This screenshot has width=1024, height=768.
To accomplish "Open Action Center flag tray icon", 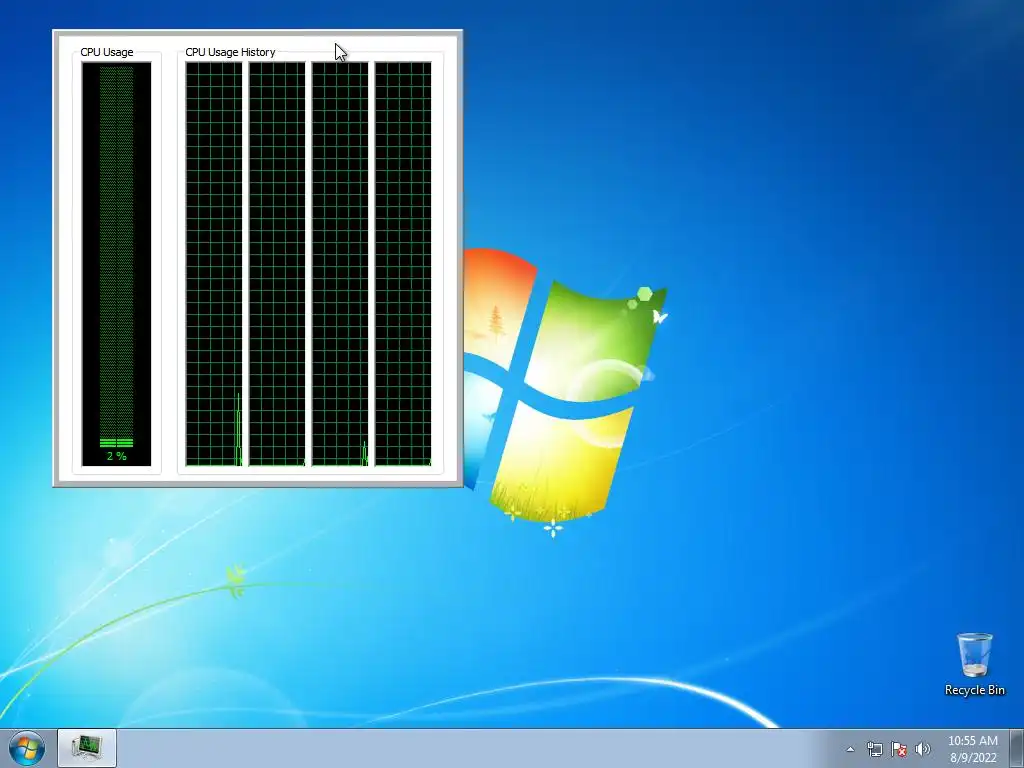I will pos(899,749).
